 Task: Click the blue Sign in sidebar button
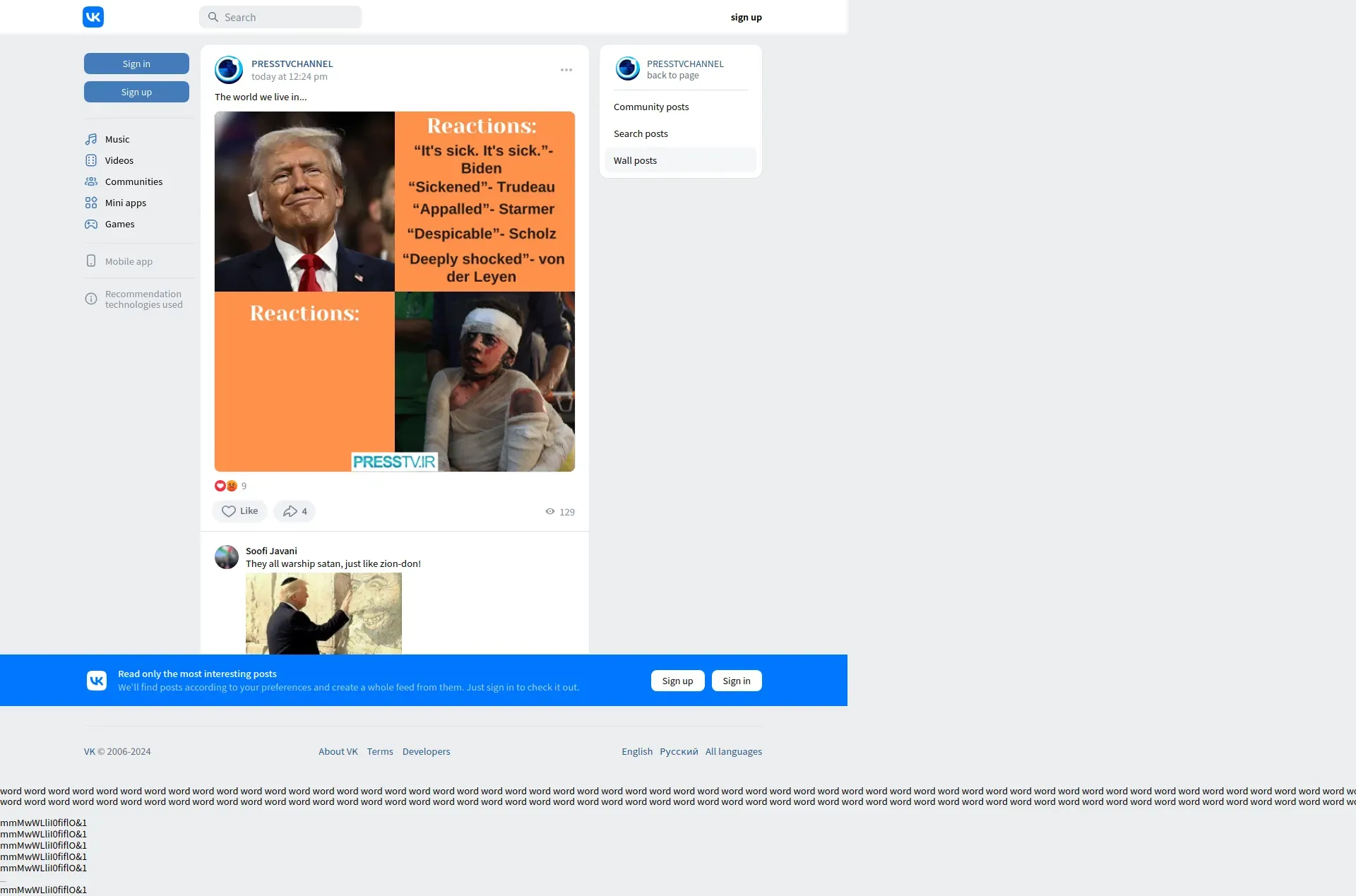pos(136,64)
